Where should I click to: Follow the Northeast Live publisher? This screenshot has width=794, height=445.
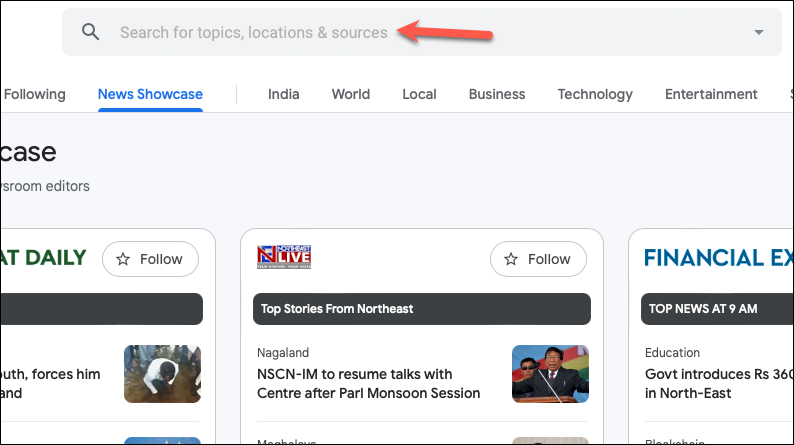point(538,259)
